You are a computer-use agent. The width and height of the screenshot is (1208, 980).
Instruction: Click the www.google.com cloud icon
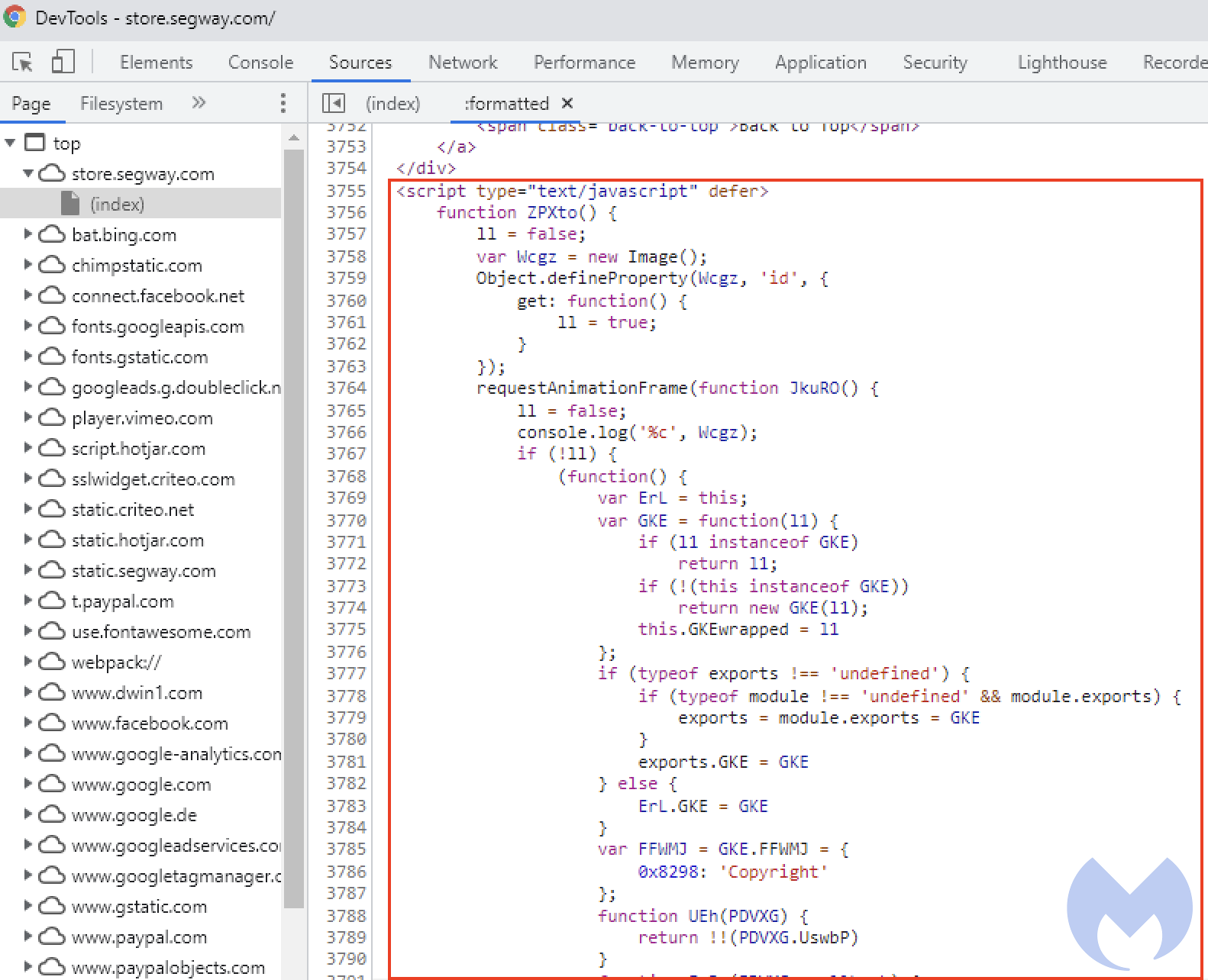tap(52, 784)
